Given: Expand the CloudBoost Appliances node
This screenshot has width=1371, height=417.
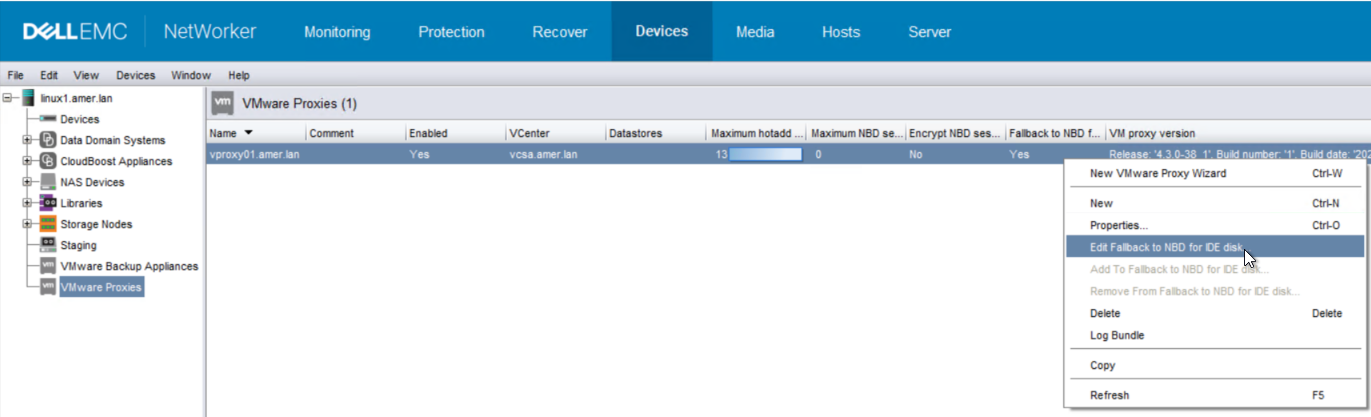Looking at the screenshot, I should click(27, 161).
